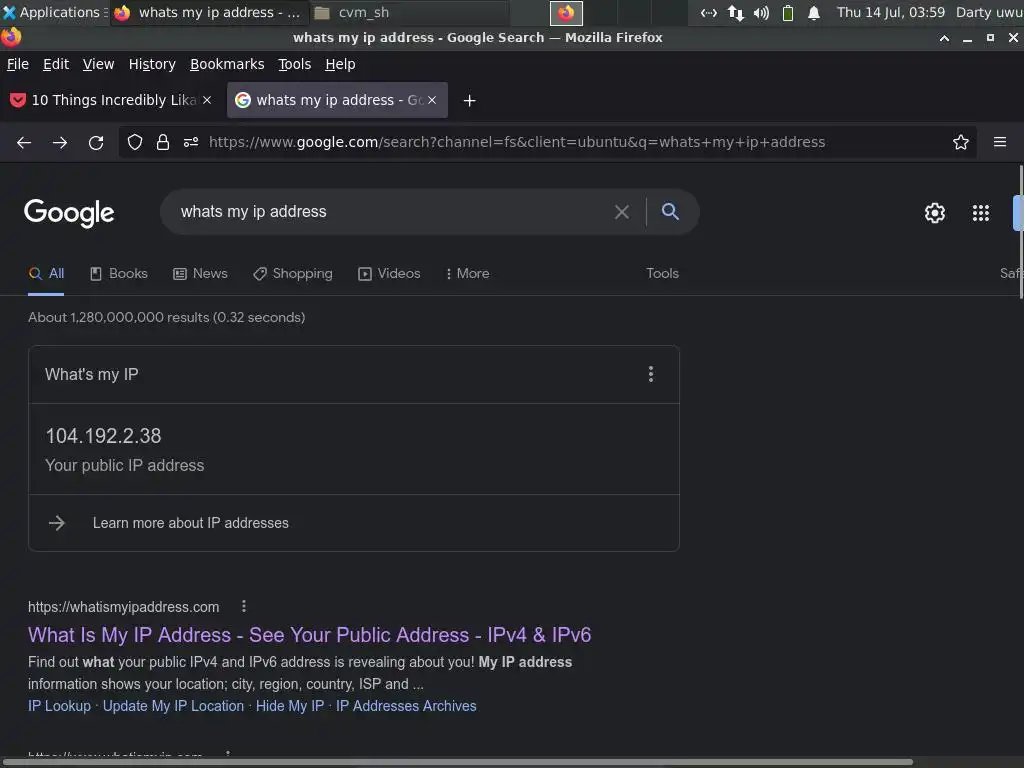Open the IP Addresses Archives sitelink

coord(406,706)
